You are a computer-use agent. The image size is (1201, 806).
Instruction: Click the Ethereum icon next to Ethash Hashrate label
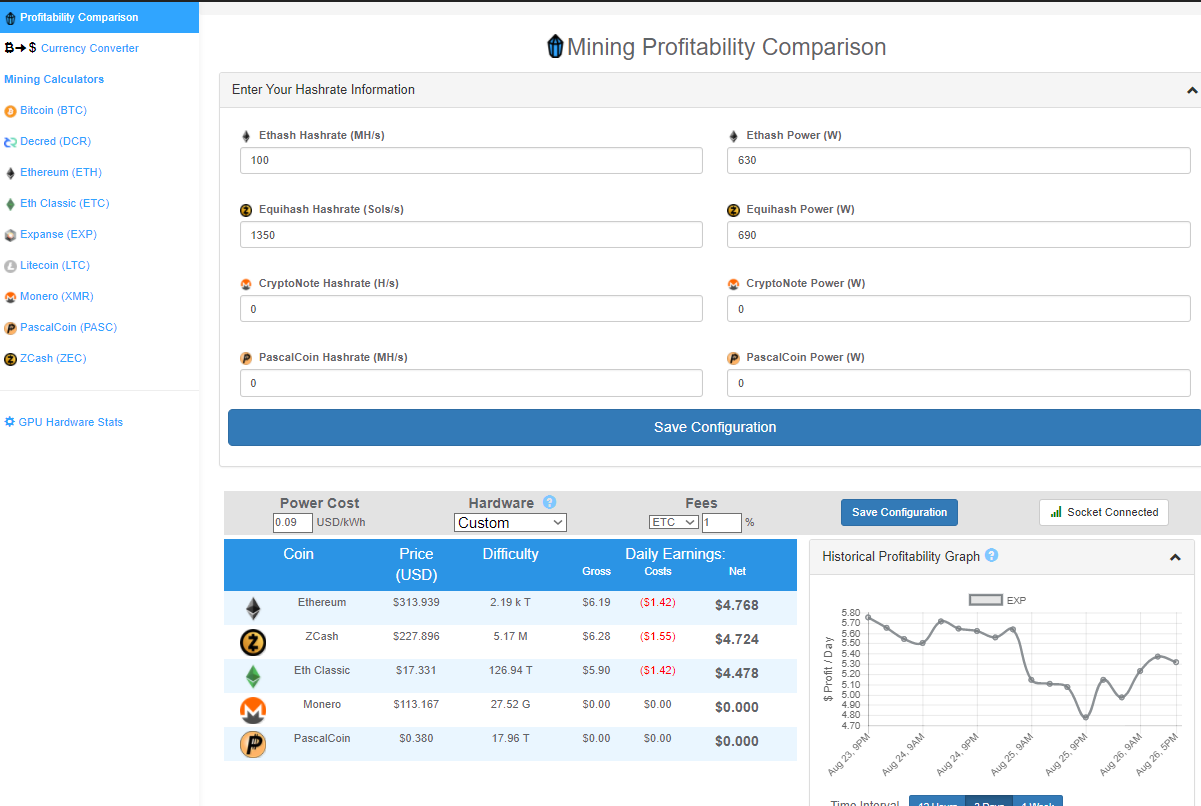click(x=246, y=136)
